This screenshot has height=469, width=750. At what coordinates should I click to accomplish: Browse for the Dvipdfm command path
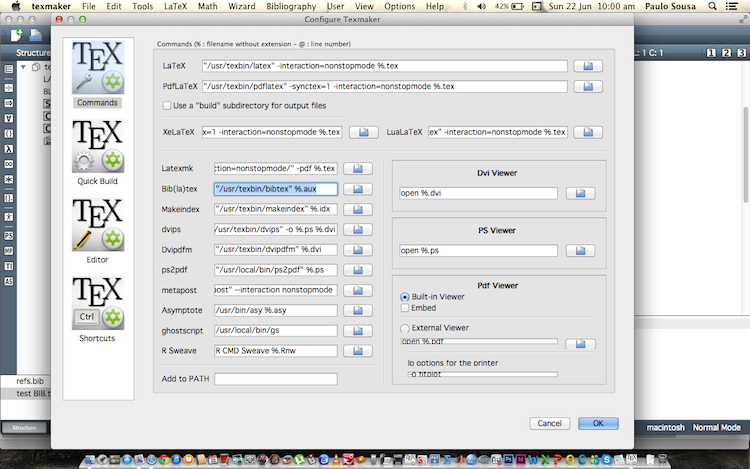tap(358, 250)
